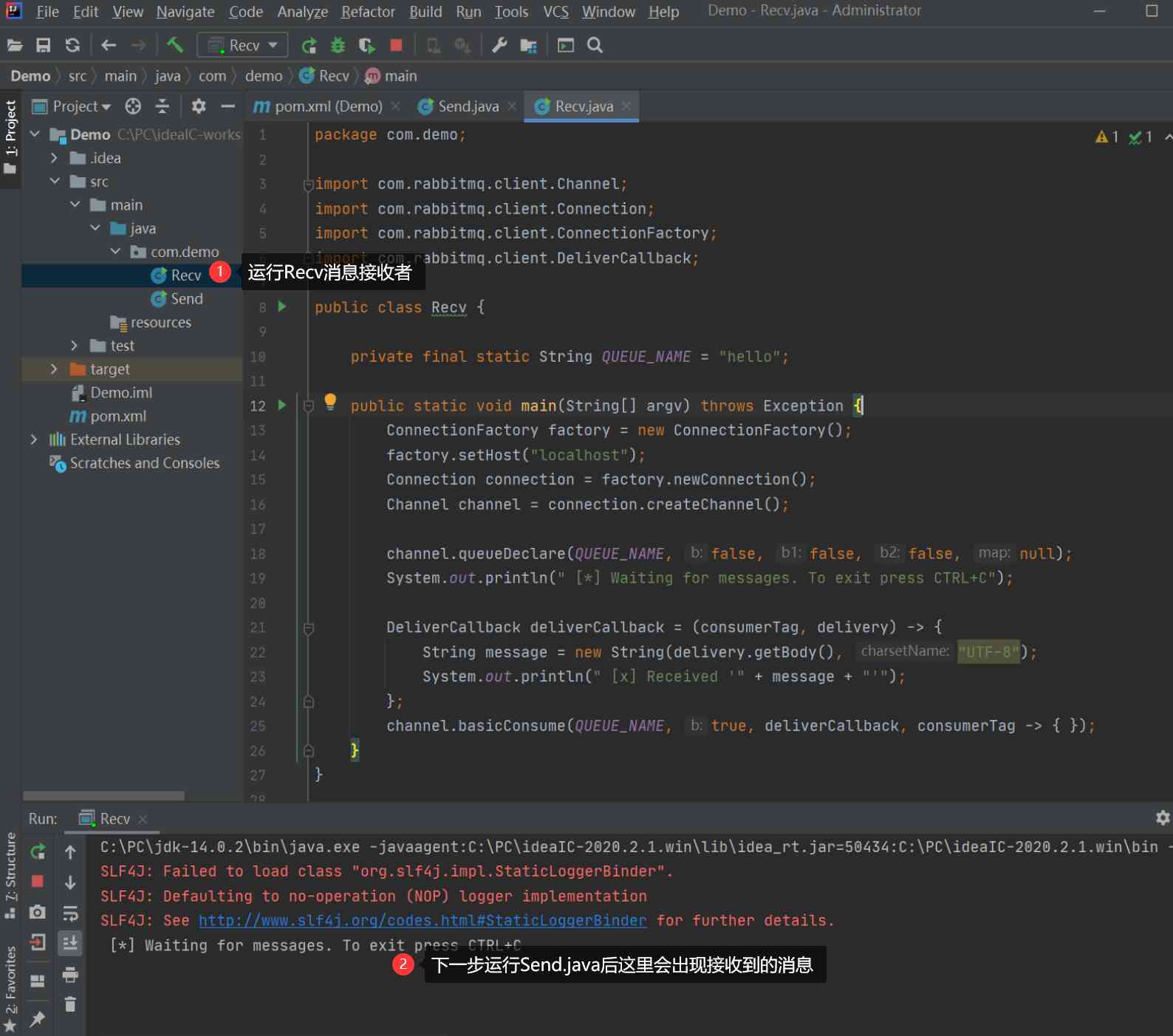Open the Navigate menu
This screenshot has height=1036, width=1173.
[185, 12]
